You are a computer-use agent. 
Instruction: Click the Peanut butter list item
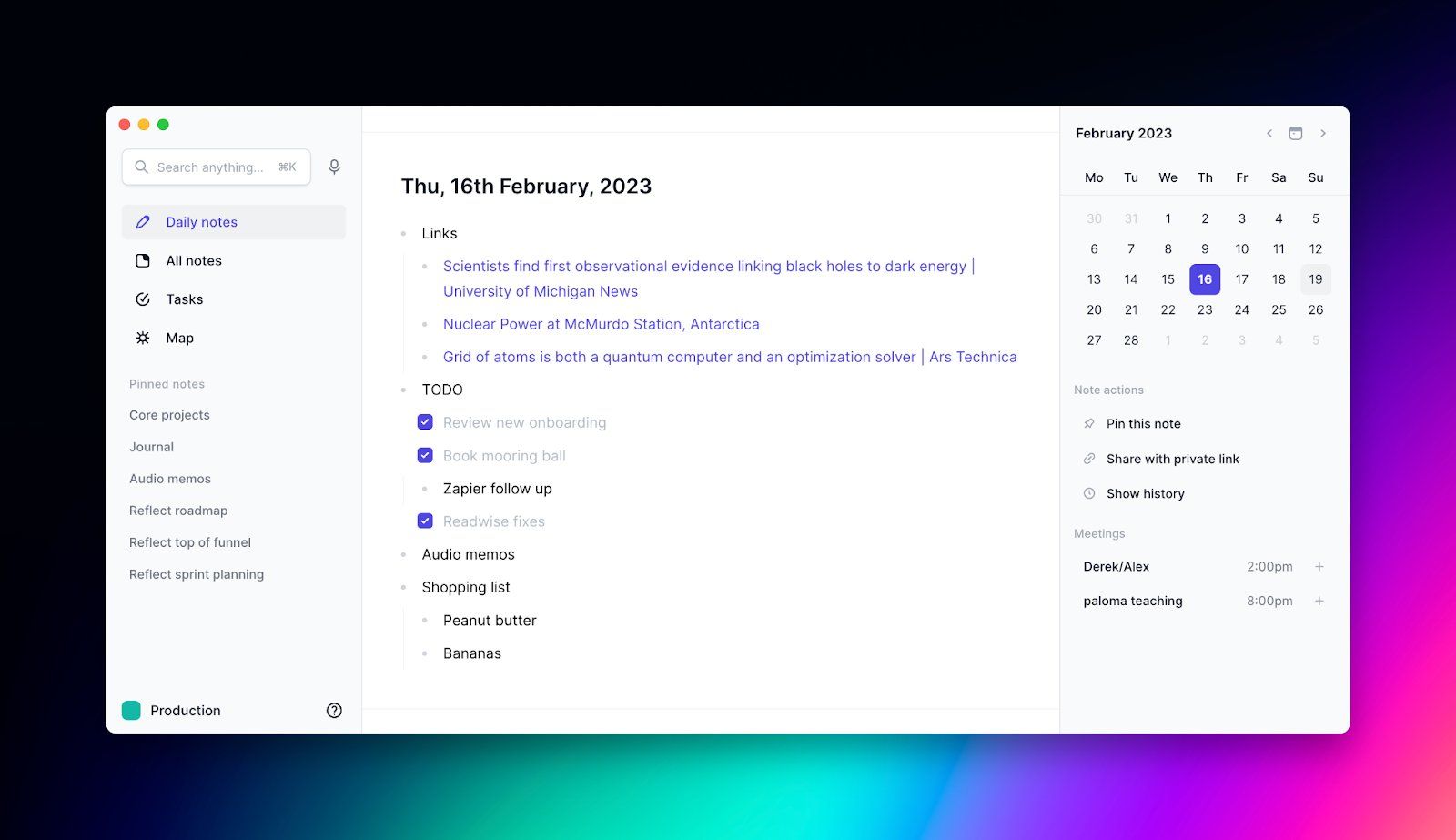coord(490,621)
